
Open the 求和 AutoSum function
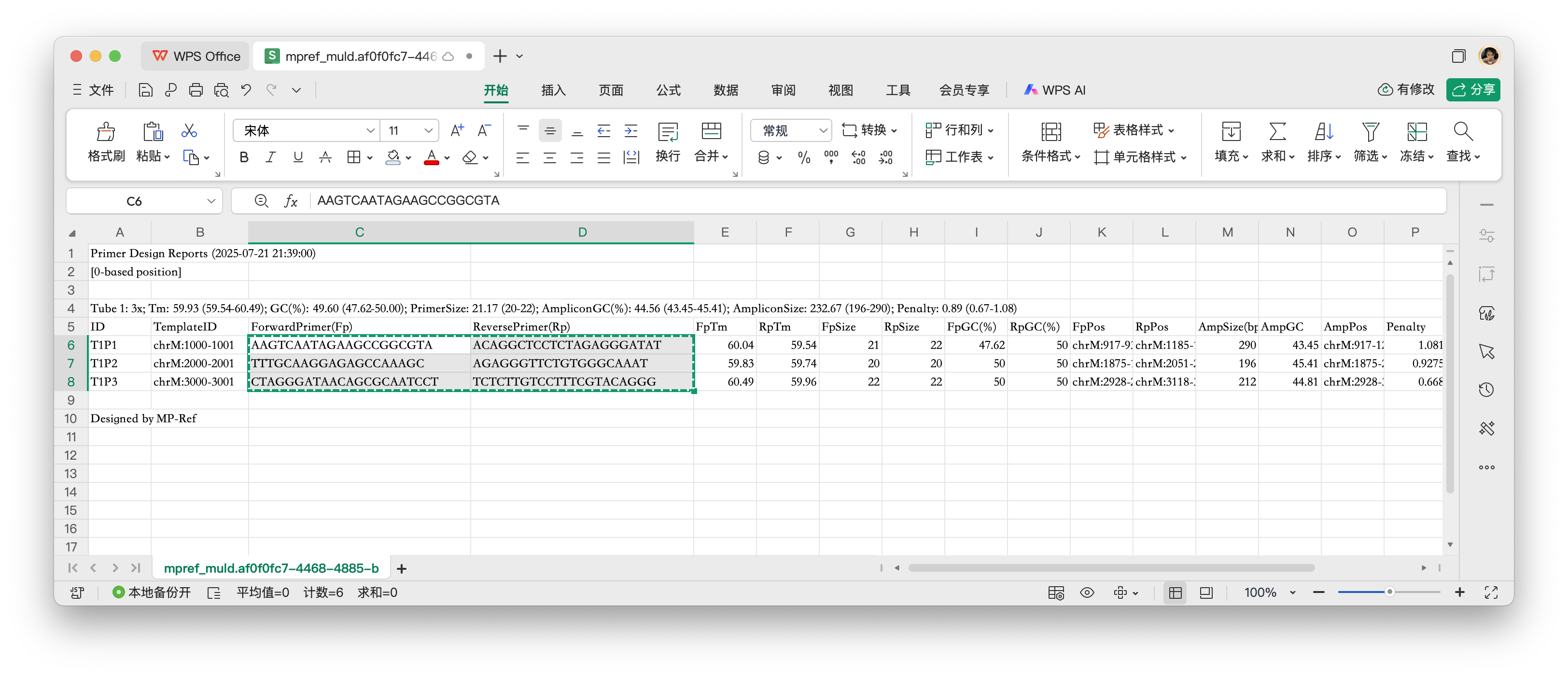click(1276, 143)
